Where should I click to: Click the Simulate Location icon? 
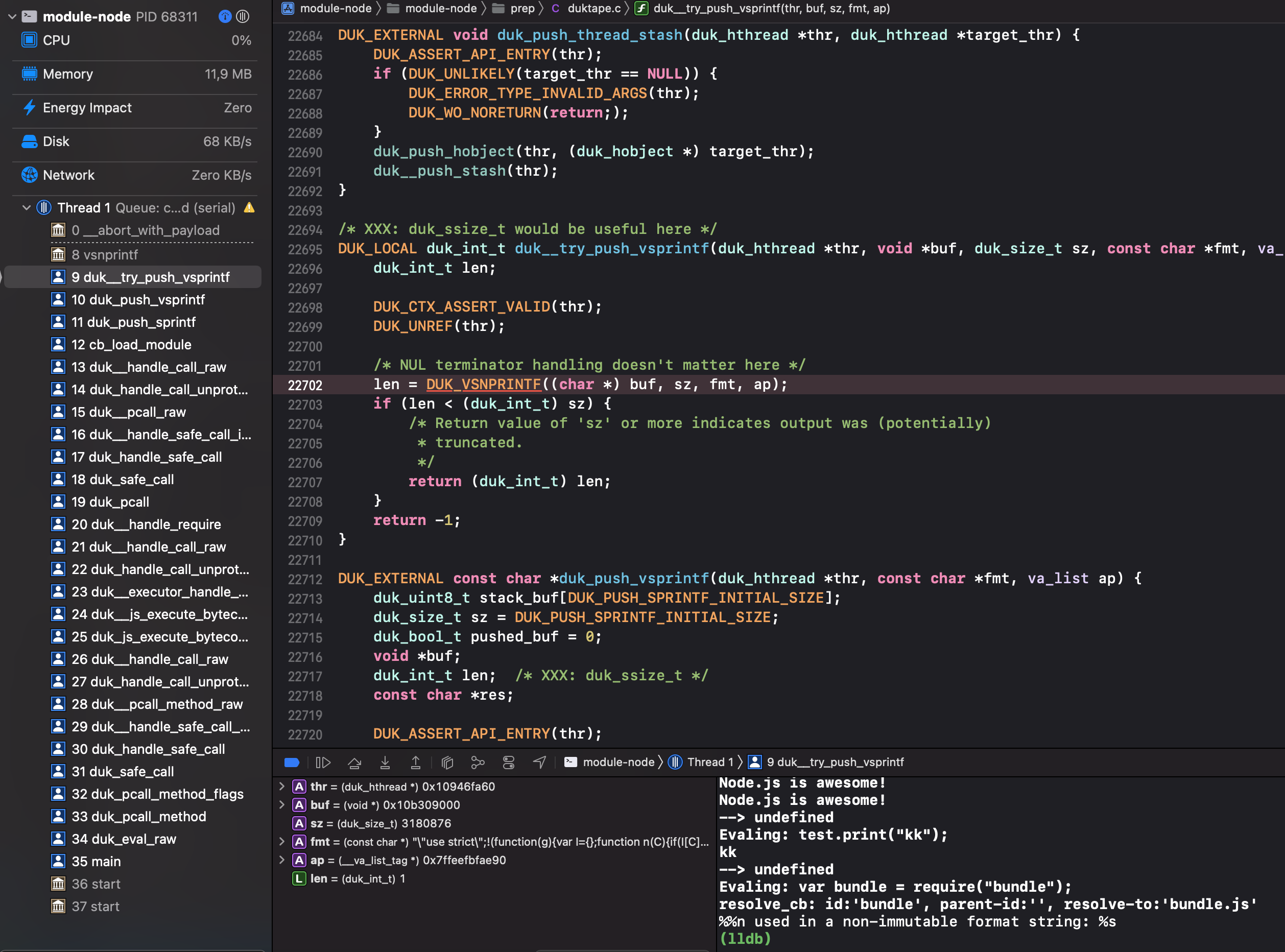(x=539, y=762)
